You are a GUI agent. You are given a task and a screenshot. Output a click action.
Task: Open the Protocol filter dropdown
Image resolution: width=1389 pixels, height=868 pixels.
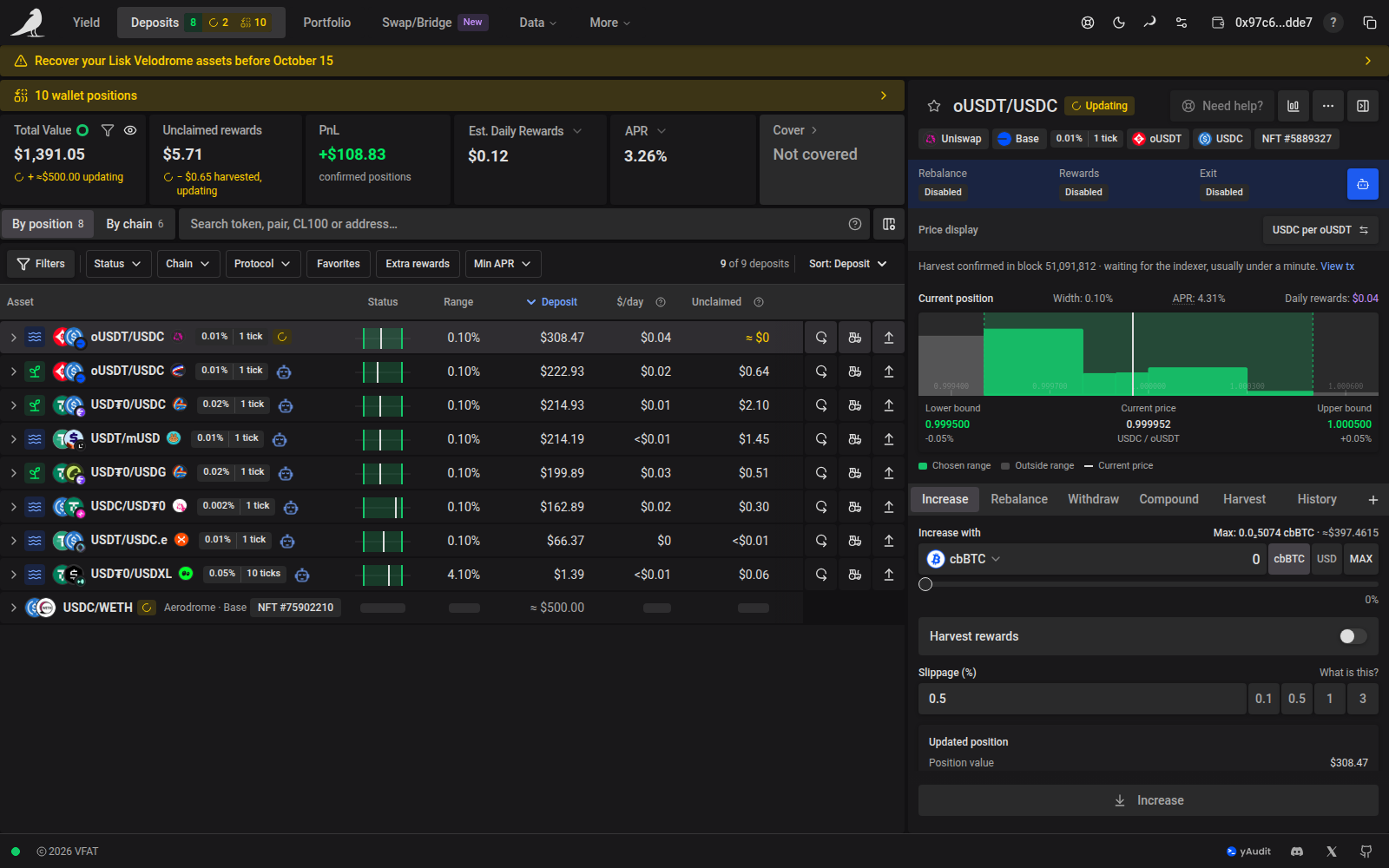click(263, 264)
